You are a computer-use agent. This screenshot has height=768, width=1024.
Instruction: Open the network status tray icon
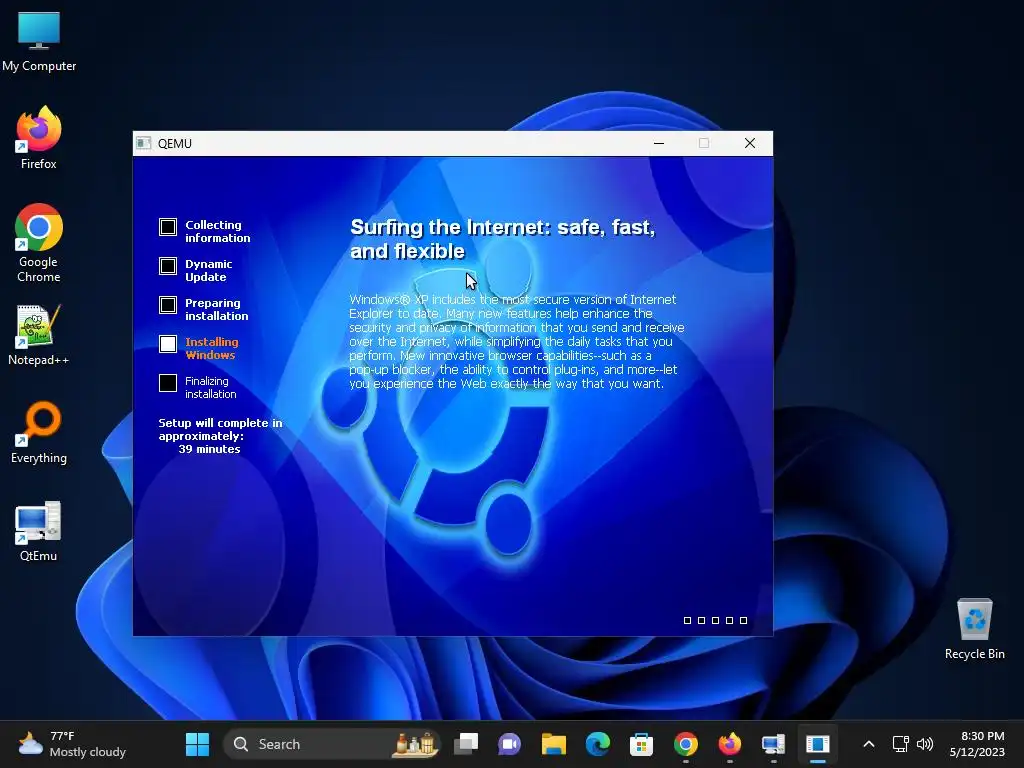tap(901, 744)
